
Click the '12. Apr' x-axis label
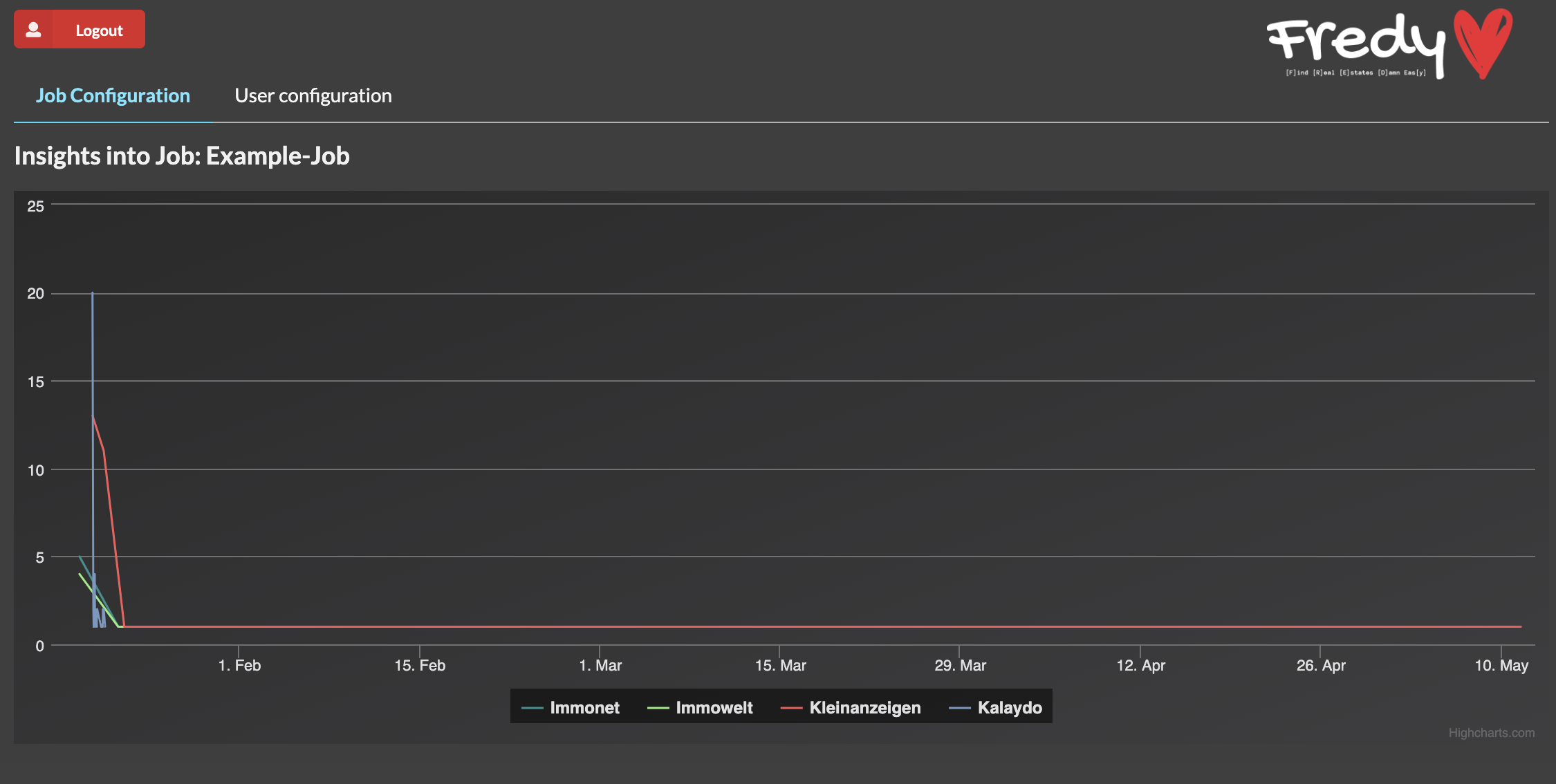(x=1140, y=665)
